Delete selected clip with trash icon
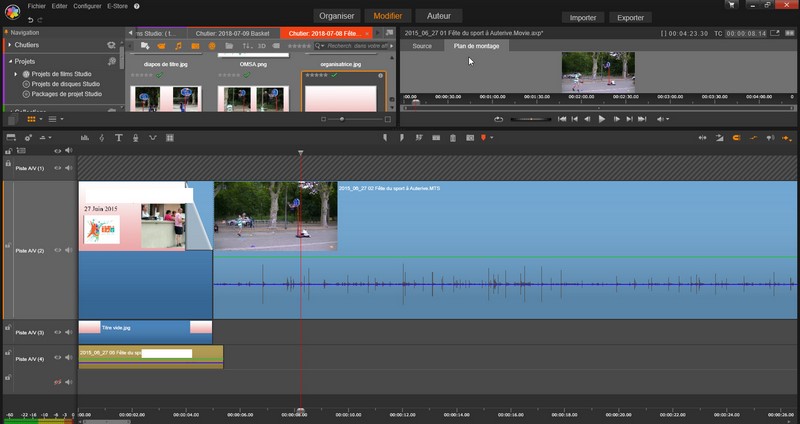Screen dimensions: 800x424 click(453, 138)
